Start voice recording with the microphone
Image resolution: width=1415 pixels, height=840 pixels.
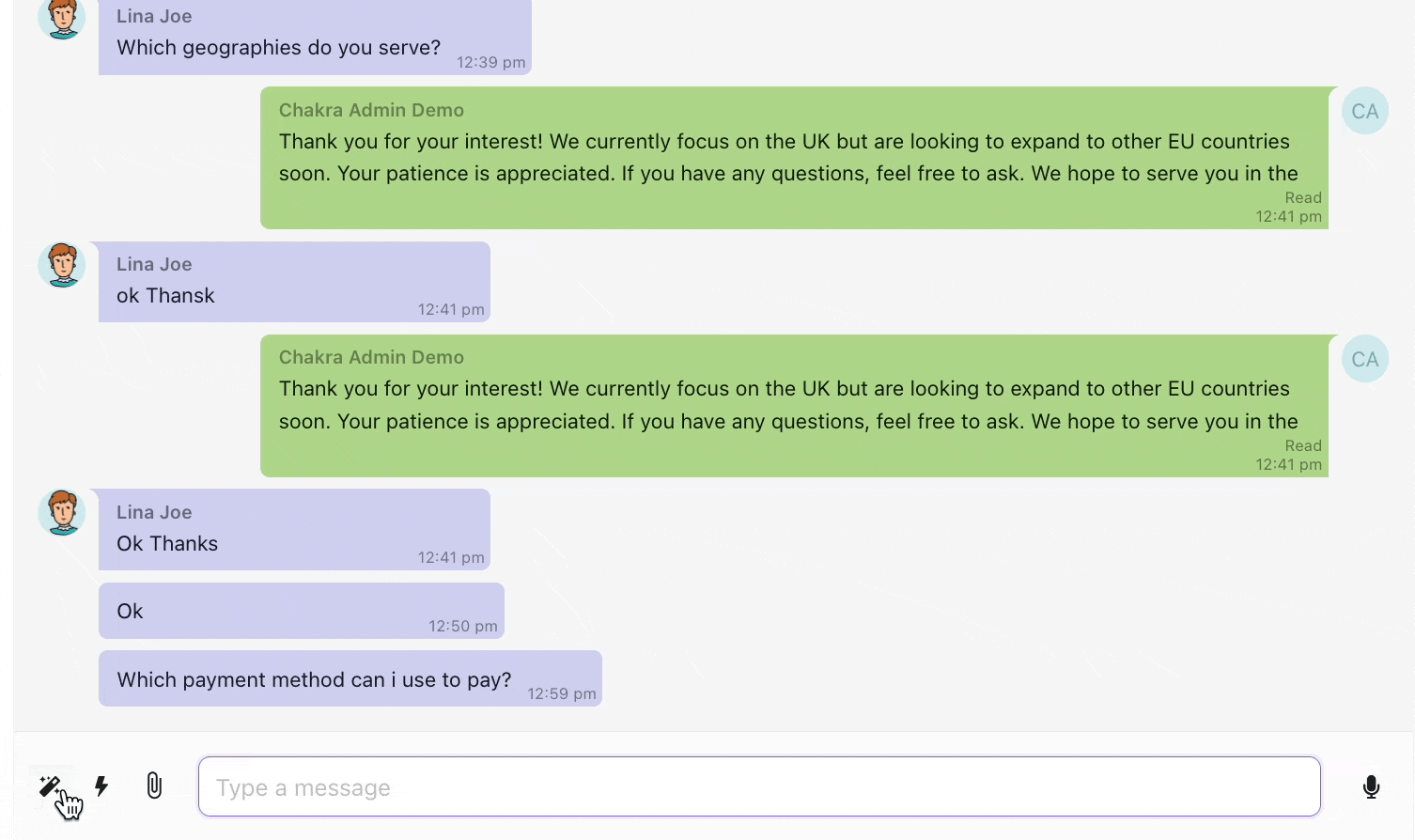coord(1372,787)
